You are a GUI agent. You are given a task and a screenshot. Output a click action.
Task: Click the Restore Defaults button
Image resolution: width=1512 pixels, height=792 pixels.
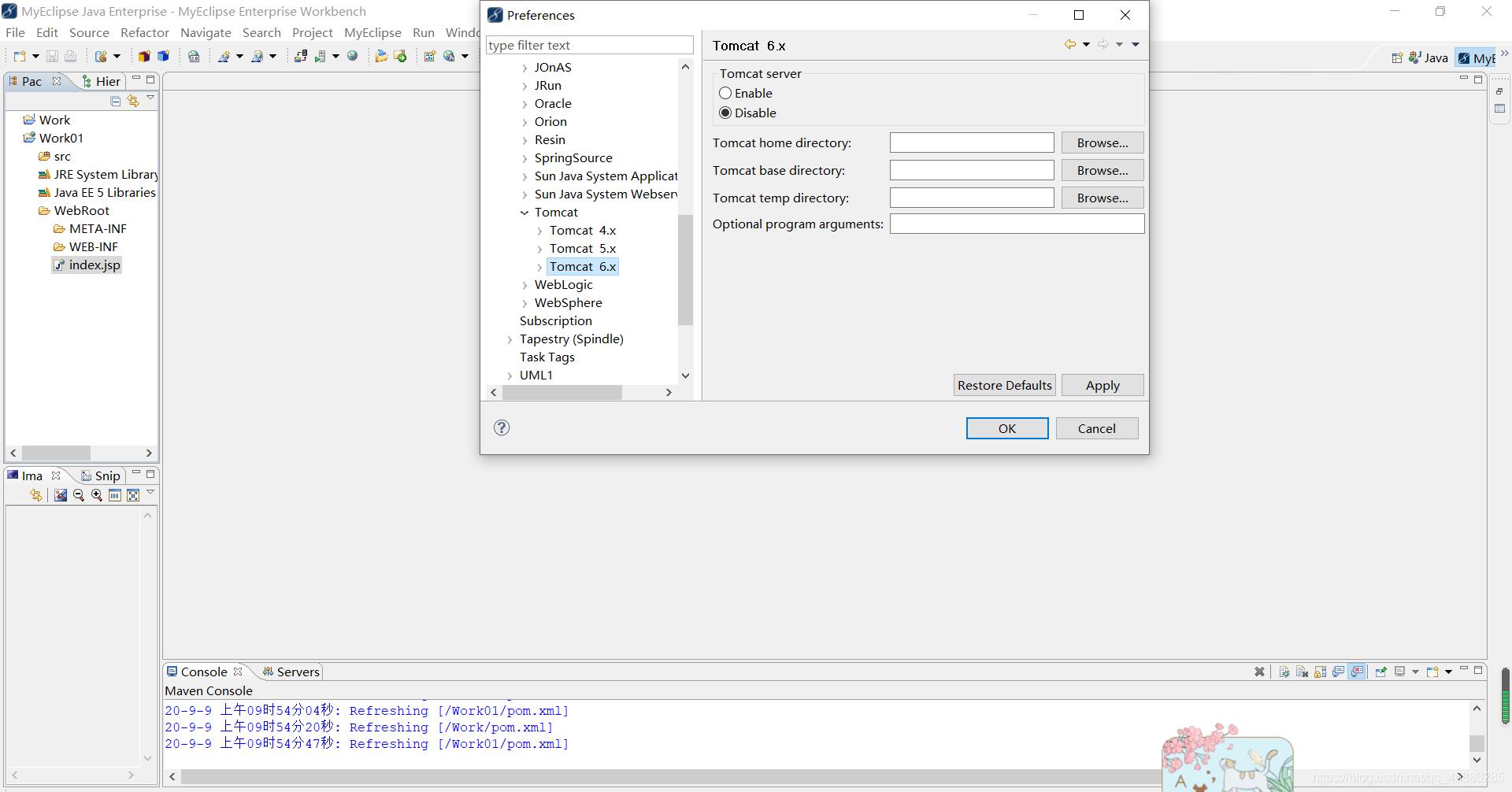point(1004,385)
